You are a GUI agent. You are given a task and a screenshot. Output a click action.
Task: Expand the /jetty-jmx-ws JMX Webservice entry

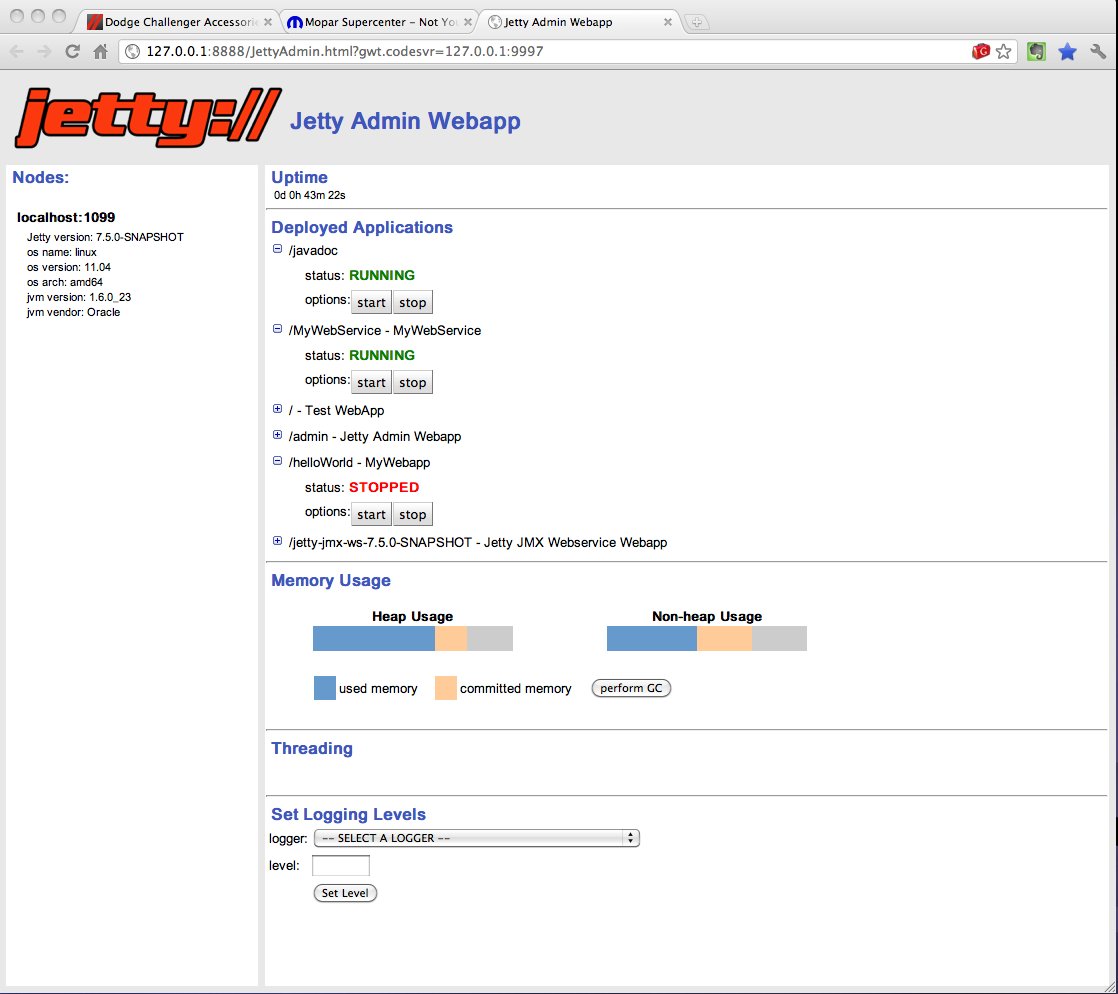(277, 540)
